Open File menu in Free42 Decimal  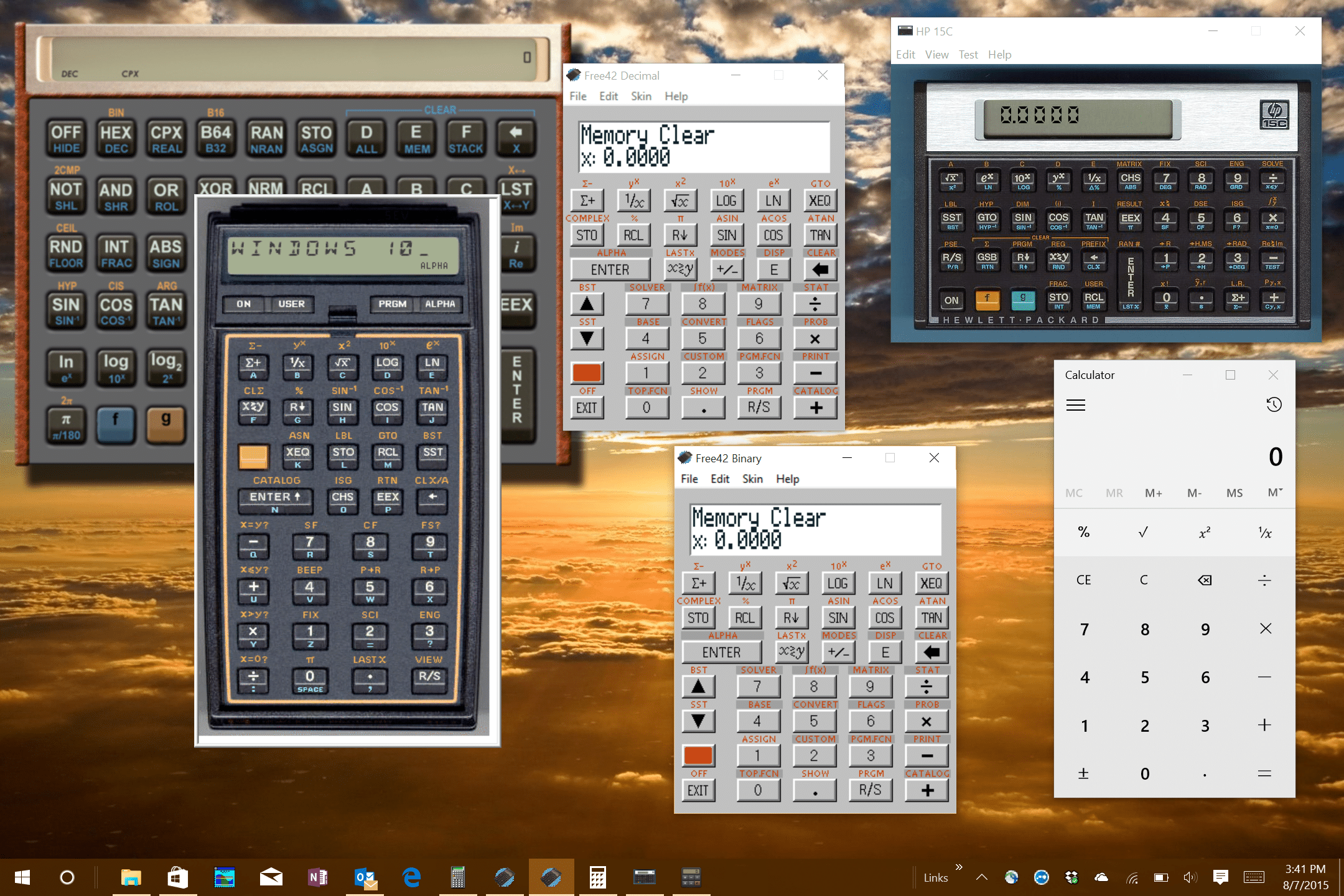point(577,96)
